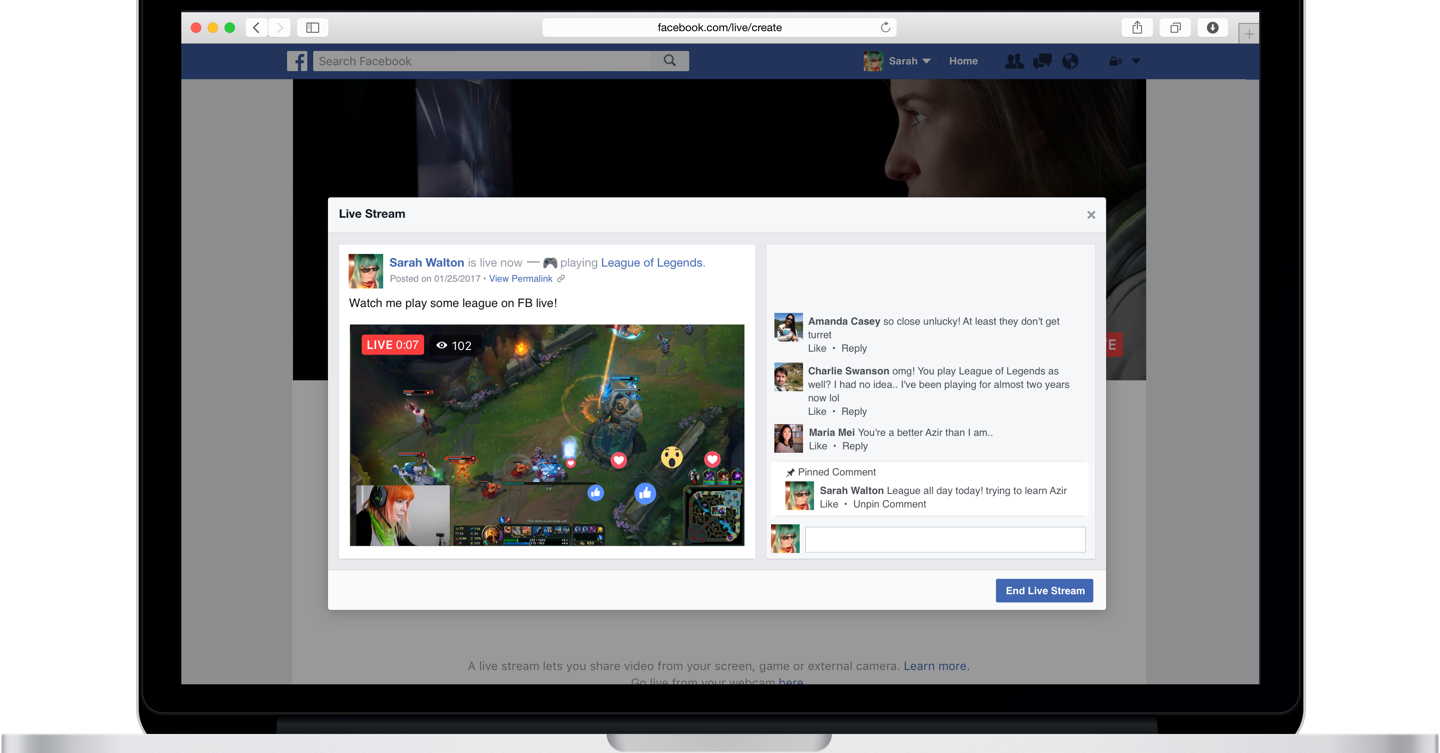Close the Live Stream dialog
Screen dimensions: 1440x753
[x=1091, y=215]
